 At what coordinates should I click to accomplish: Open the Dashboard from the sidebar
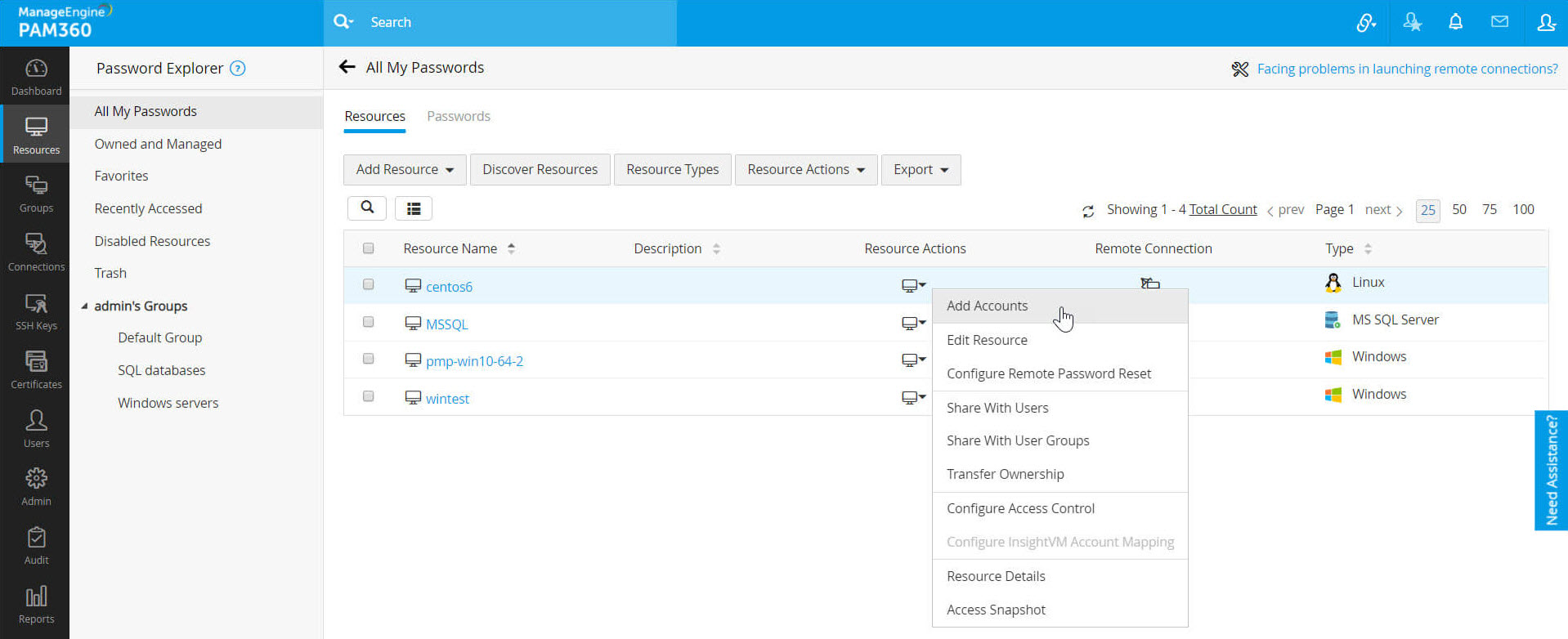36,77
